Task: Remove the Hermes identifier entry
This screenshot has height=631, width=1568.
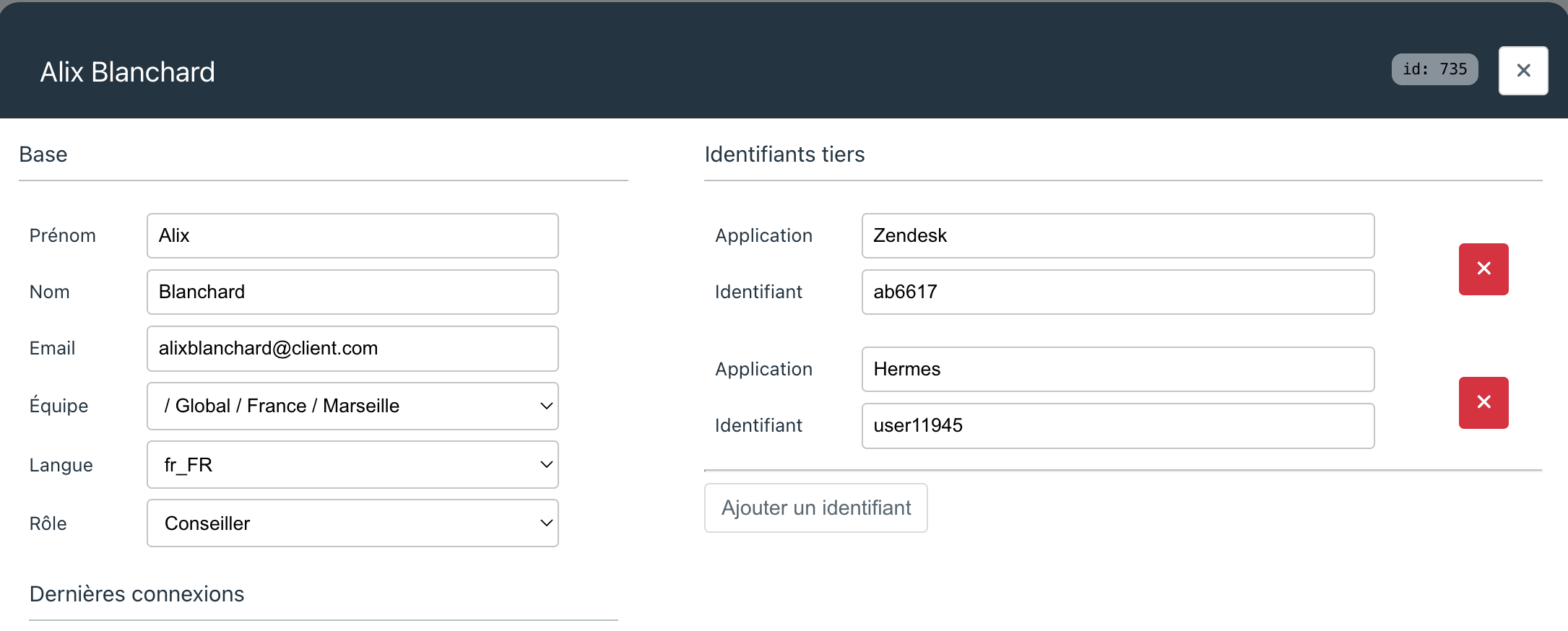Action: 1483,402
